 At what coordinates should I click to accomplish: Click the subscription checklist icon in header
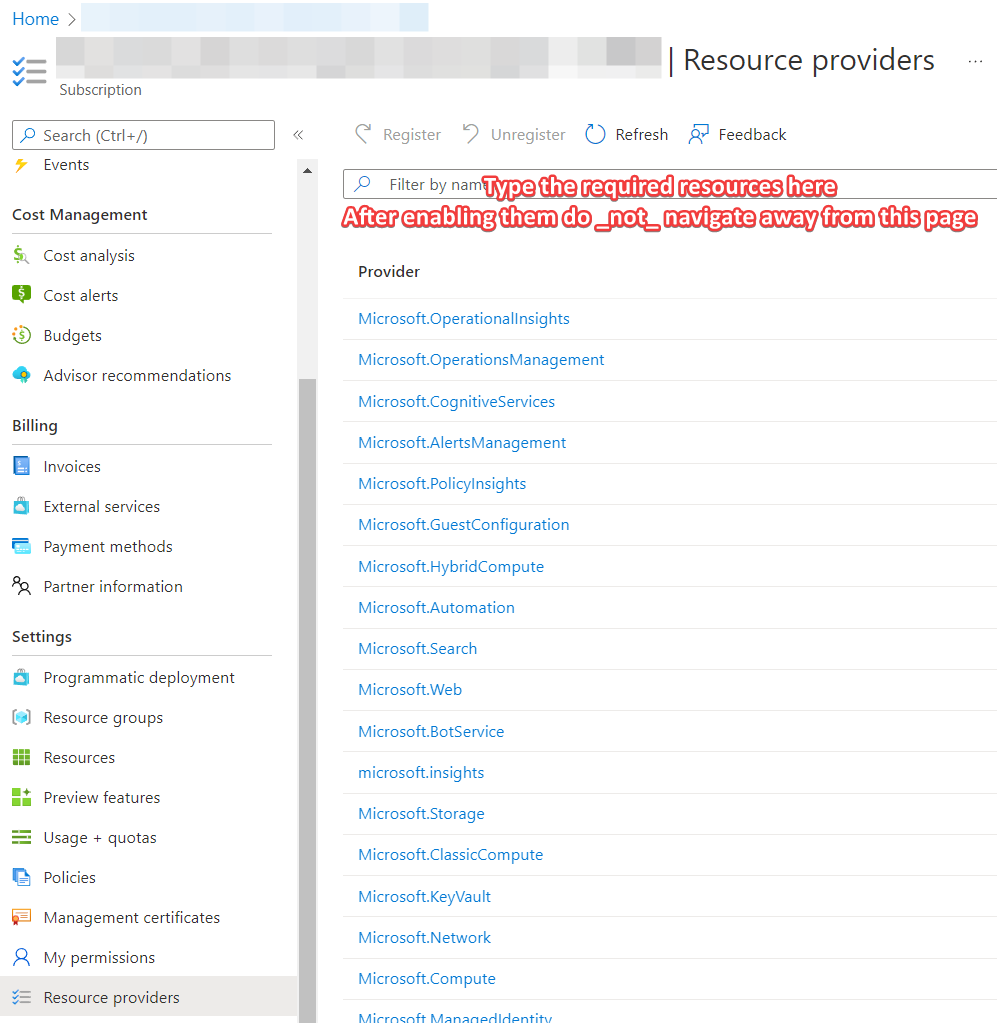[29, 71]
